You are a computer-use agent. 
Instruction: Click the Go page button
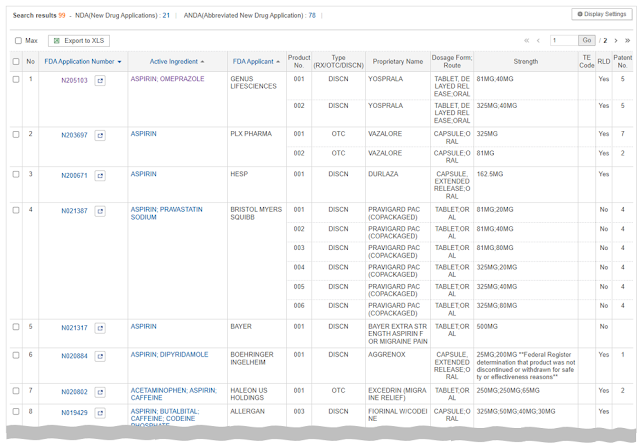pos(587,40)
